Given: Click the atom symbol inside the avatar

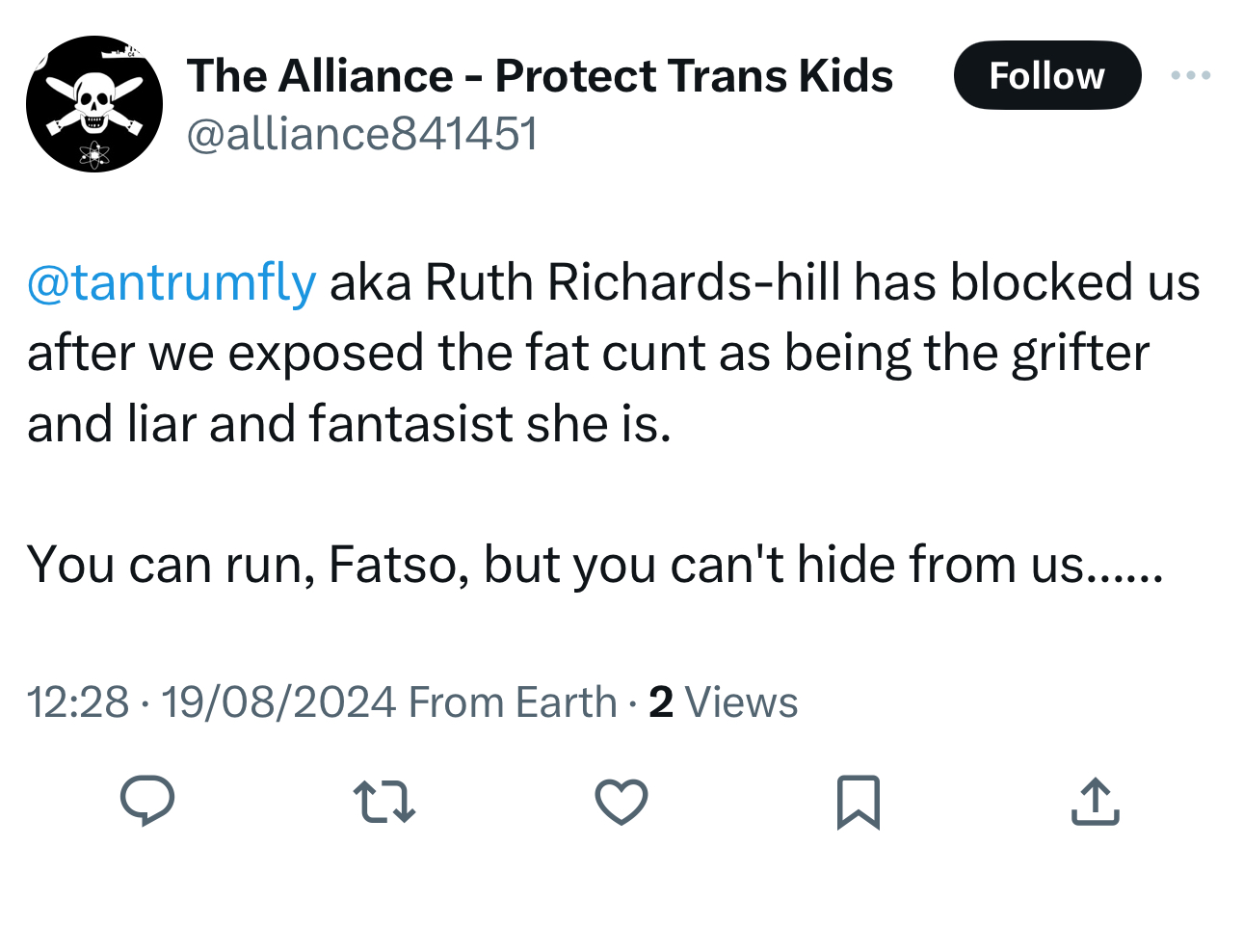Looking at the screenshot, I should pyautogui.click(x=94, y=152).
